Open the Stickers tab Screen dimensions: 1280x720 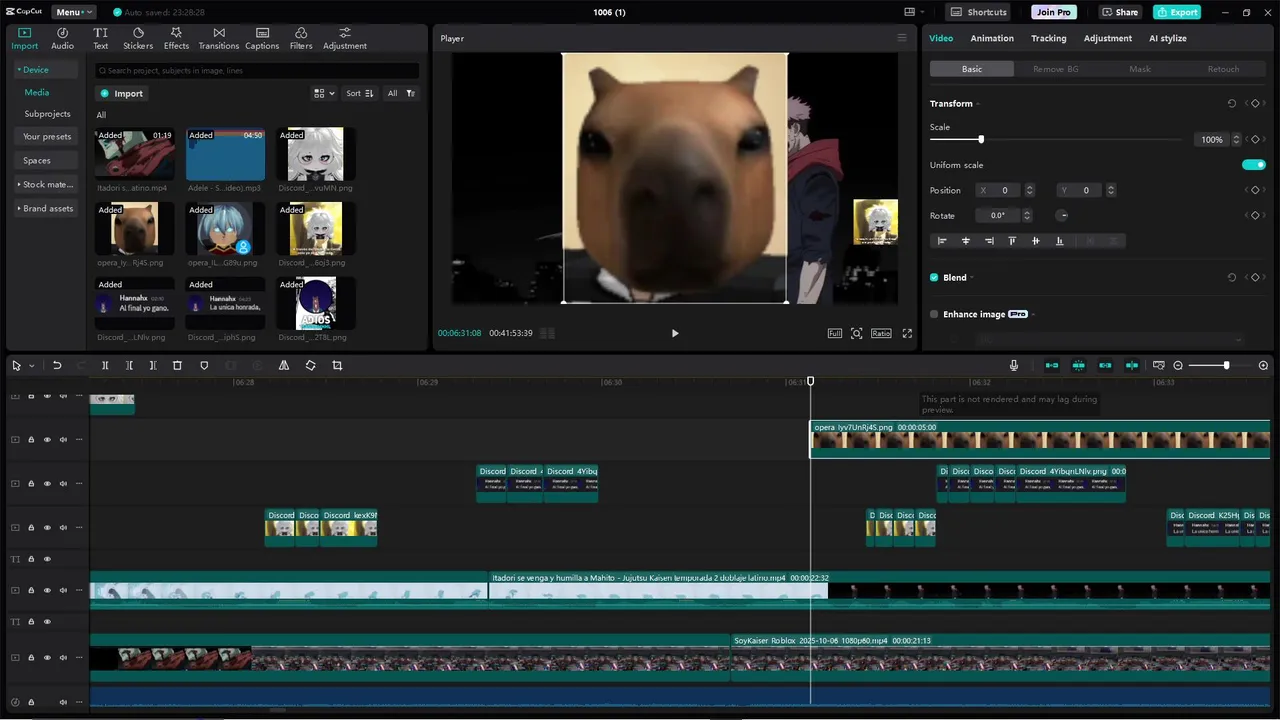pyautogui.click(x=138, y=39)
